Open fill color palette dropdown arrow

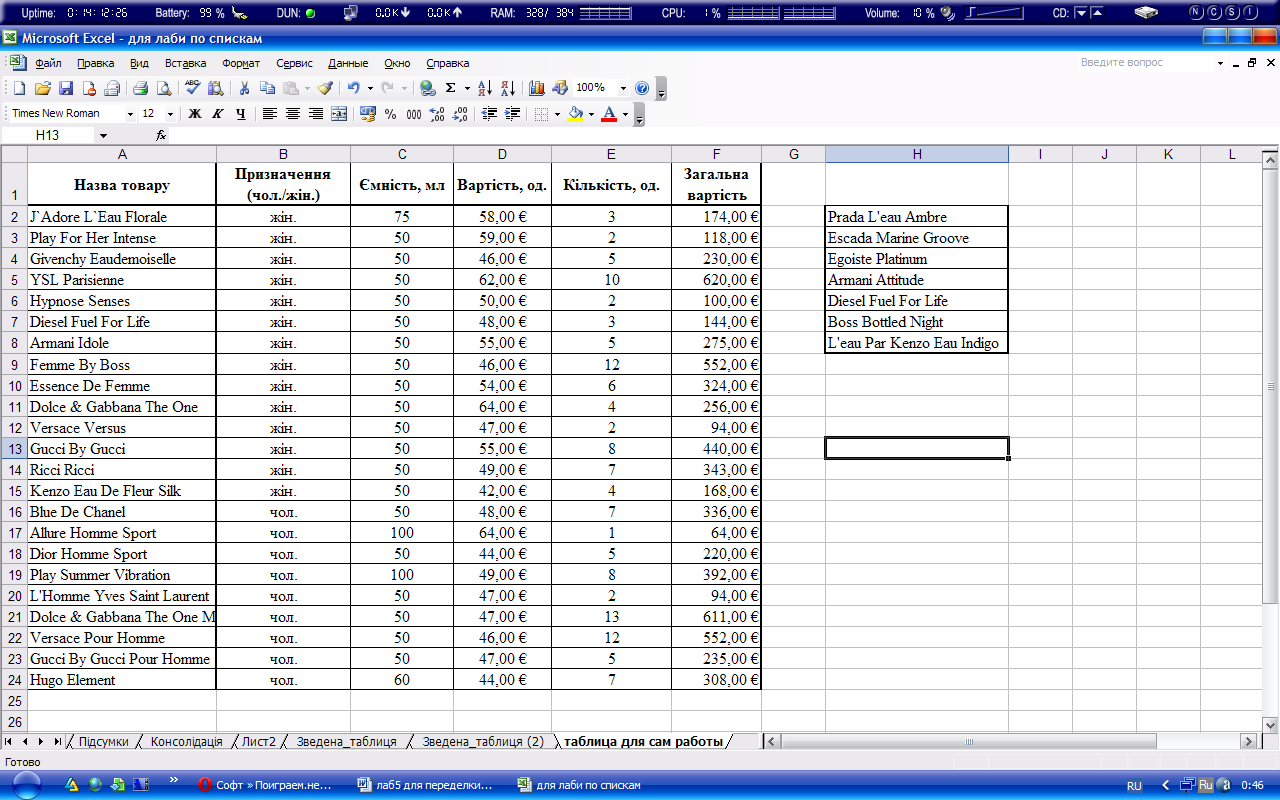(591, 114)
